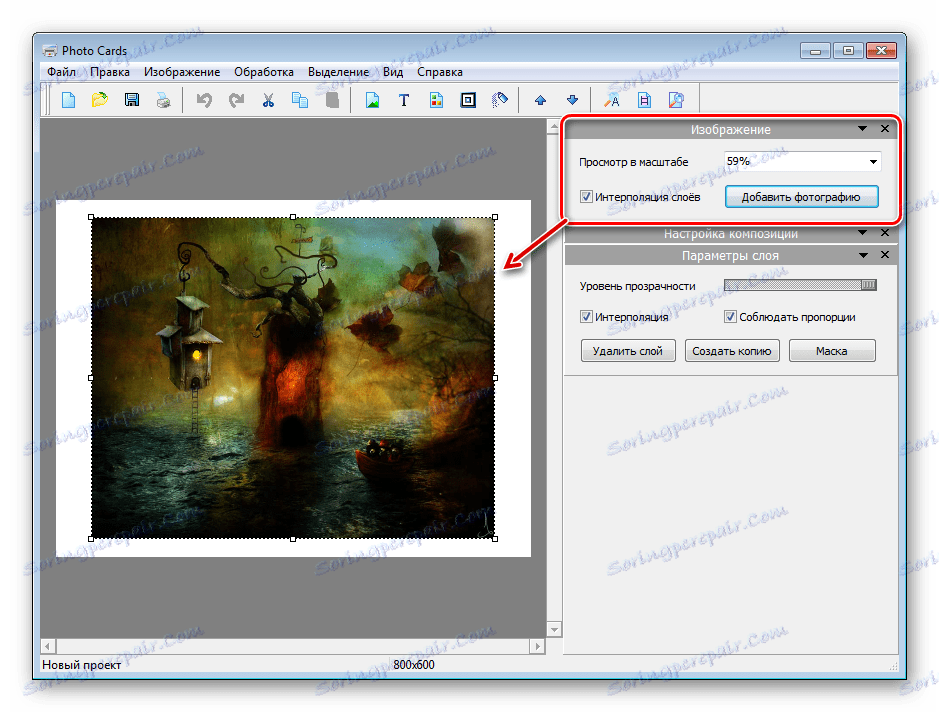Collapse the Параметры слоя panel arrow
This screenshot has height=712, width=939.
(862, 256)
